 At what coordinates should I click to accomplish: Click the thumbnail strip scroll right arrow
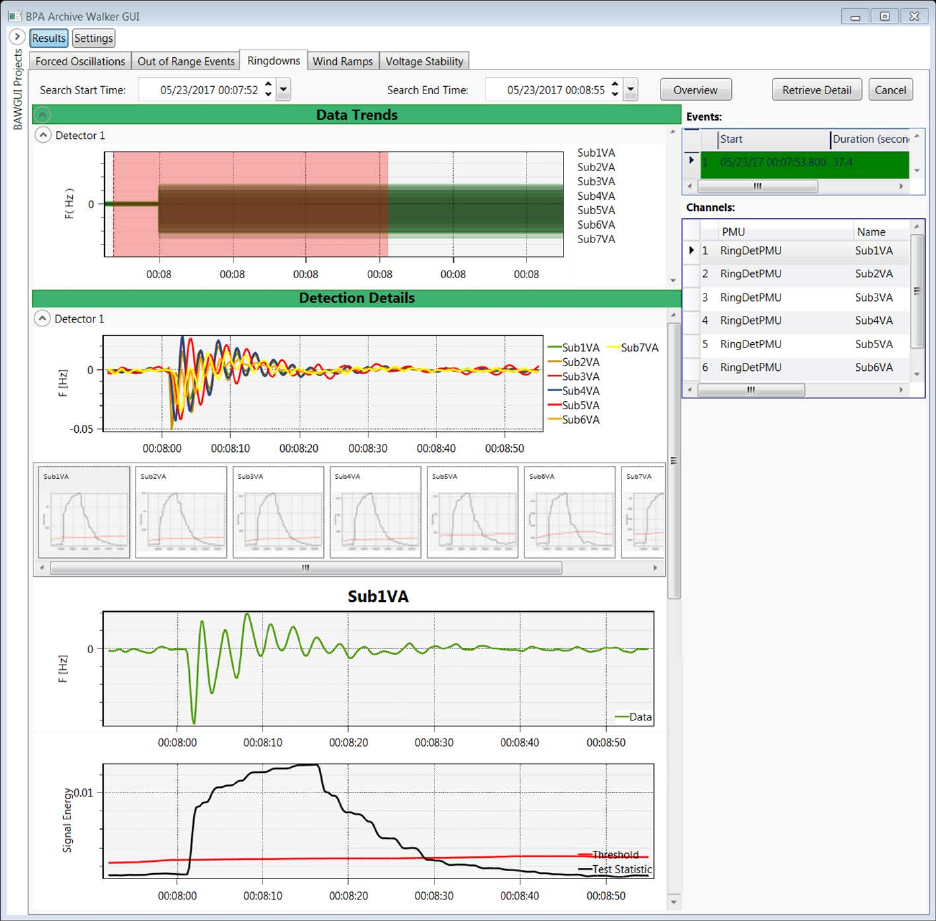[655, 568]
